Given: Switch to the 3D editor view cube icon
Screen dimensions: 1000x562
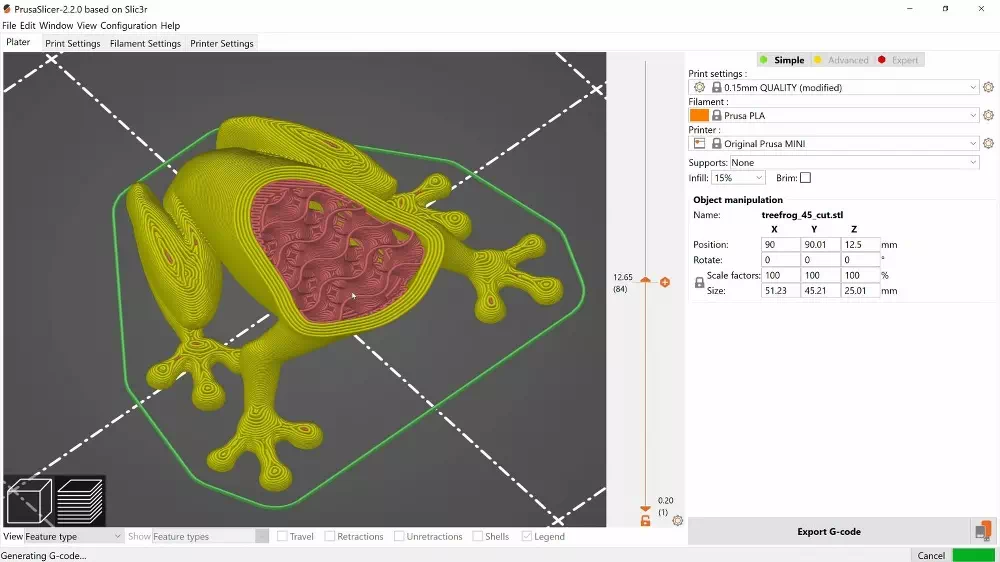Looking at the screenshot, I should [29, 501].
